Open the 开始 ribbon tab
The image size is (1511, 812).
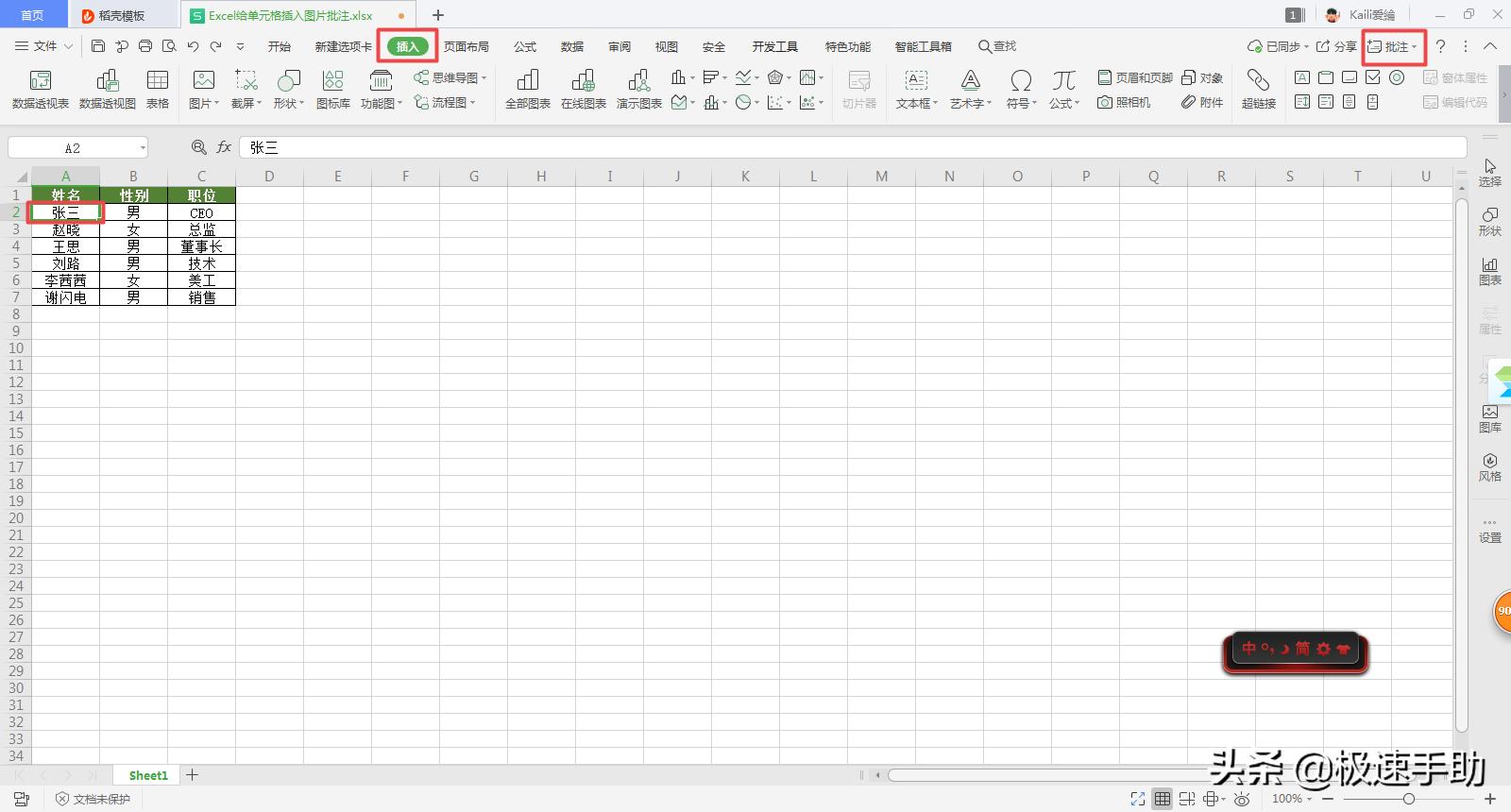click(279, 46)
